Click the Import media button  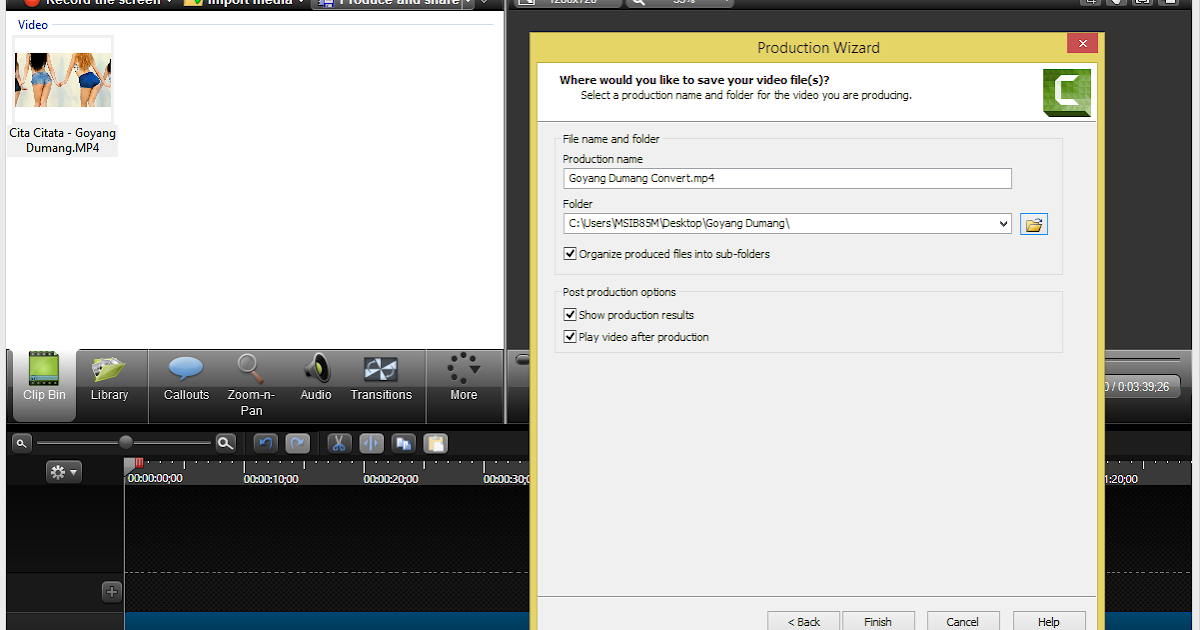(x=247, y=3)
